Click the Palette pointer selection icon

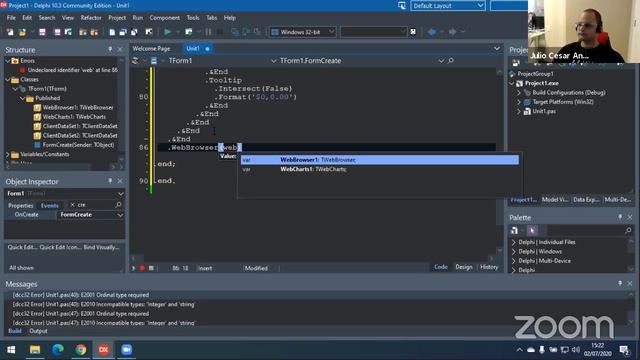coord(532,231)
